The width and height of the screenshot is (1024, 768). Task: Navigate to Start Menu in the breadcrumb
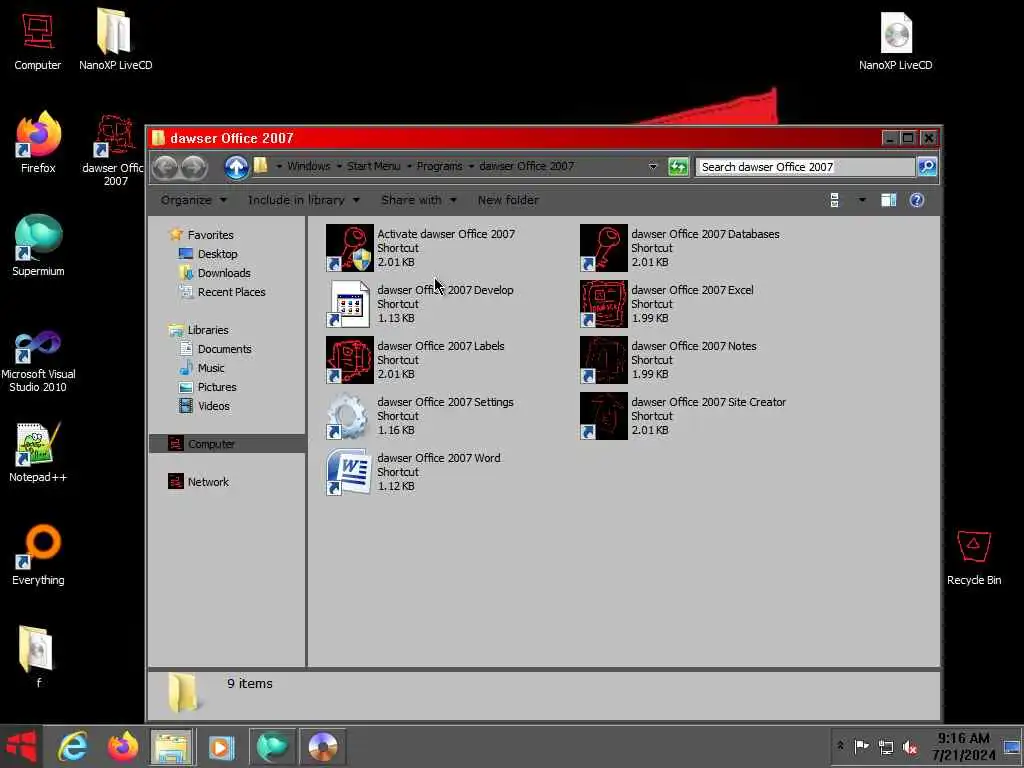374,167
